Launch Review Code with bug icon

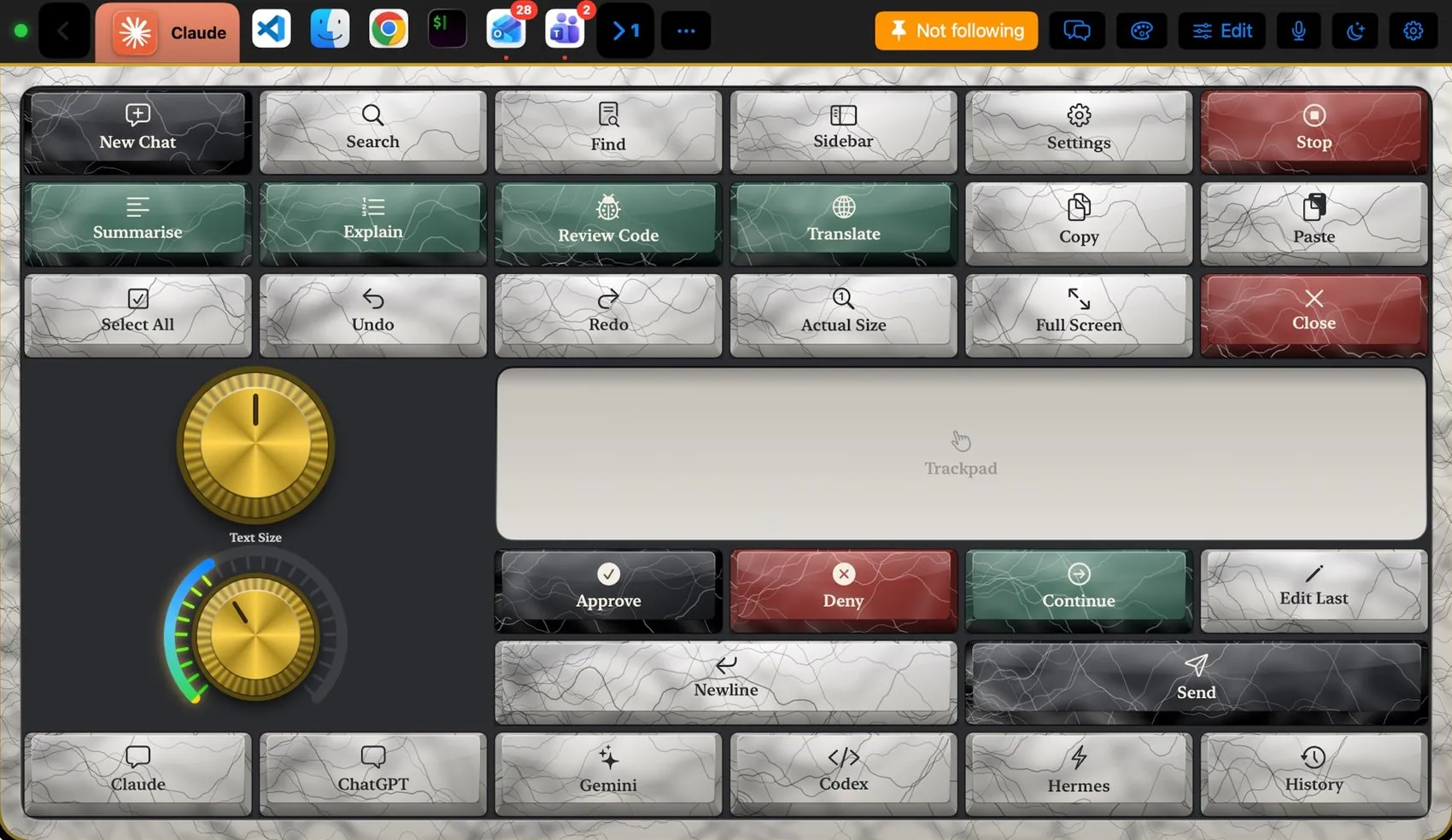pyautogui.click(x=608, y=223)
